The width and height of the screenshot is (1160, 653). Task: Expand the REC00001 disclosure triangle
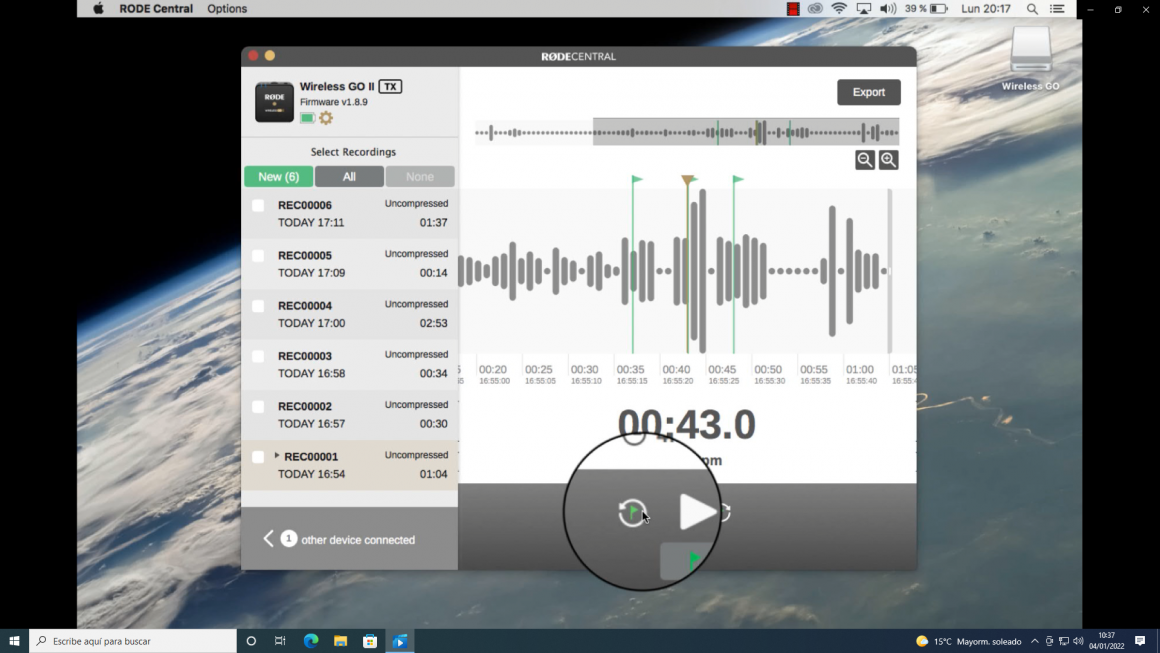click(x=277, y=456)
